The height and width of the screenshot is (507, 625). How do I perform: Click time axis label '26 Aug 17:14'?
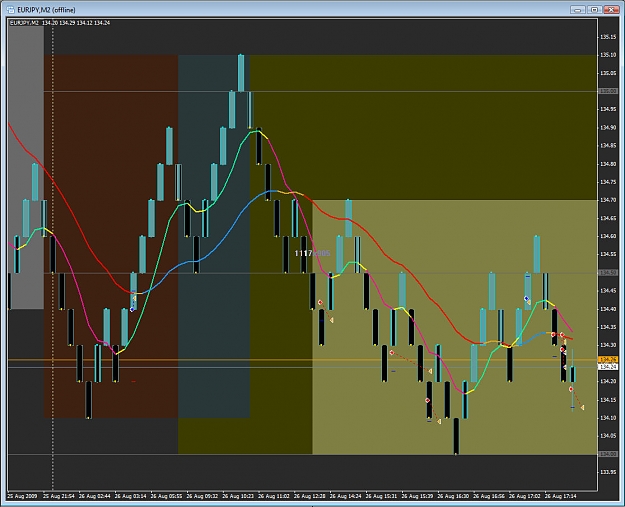[x=561, y=496]
